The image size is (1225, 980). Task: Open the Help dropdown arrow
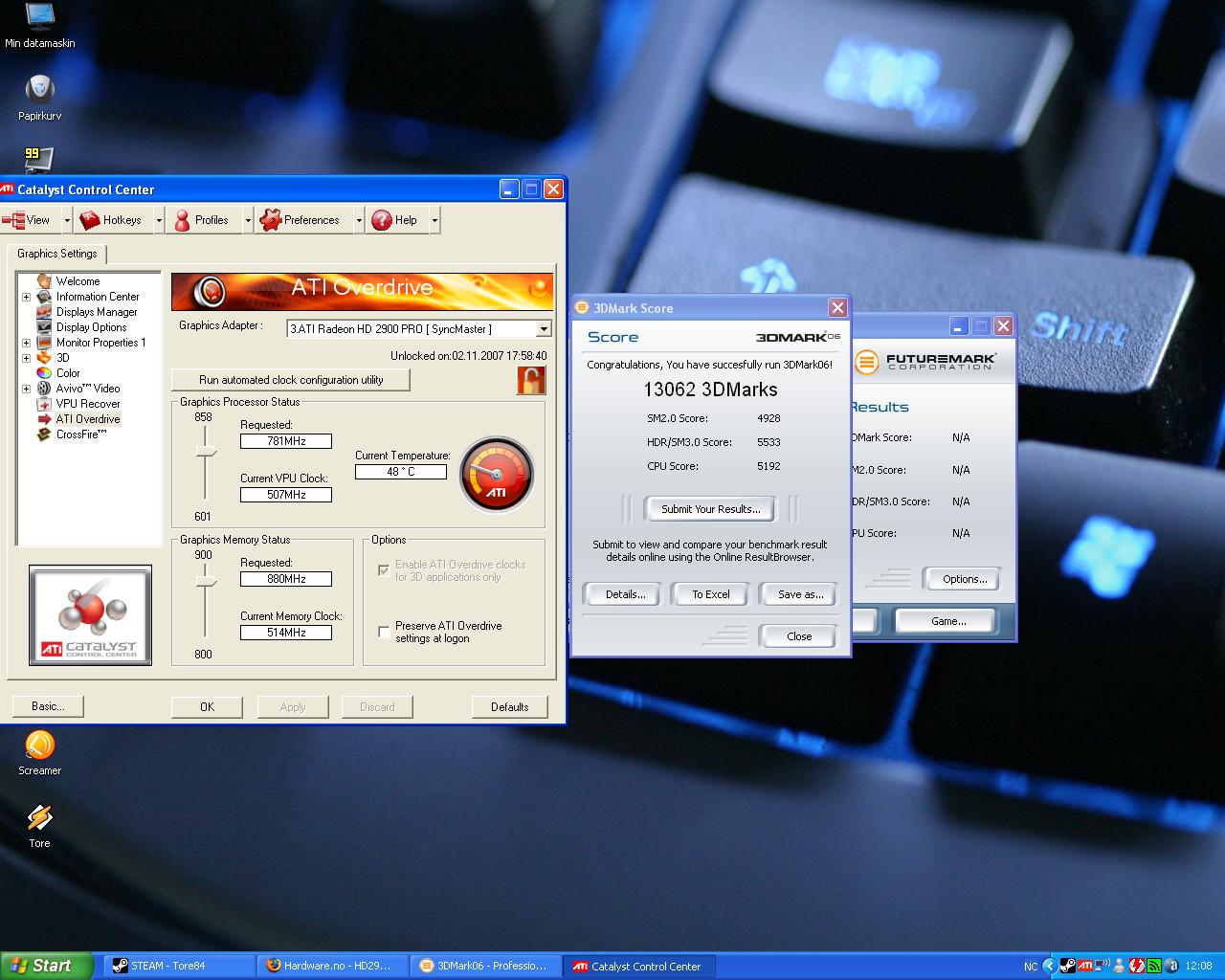434,220
